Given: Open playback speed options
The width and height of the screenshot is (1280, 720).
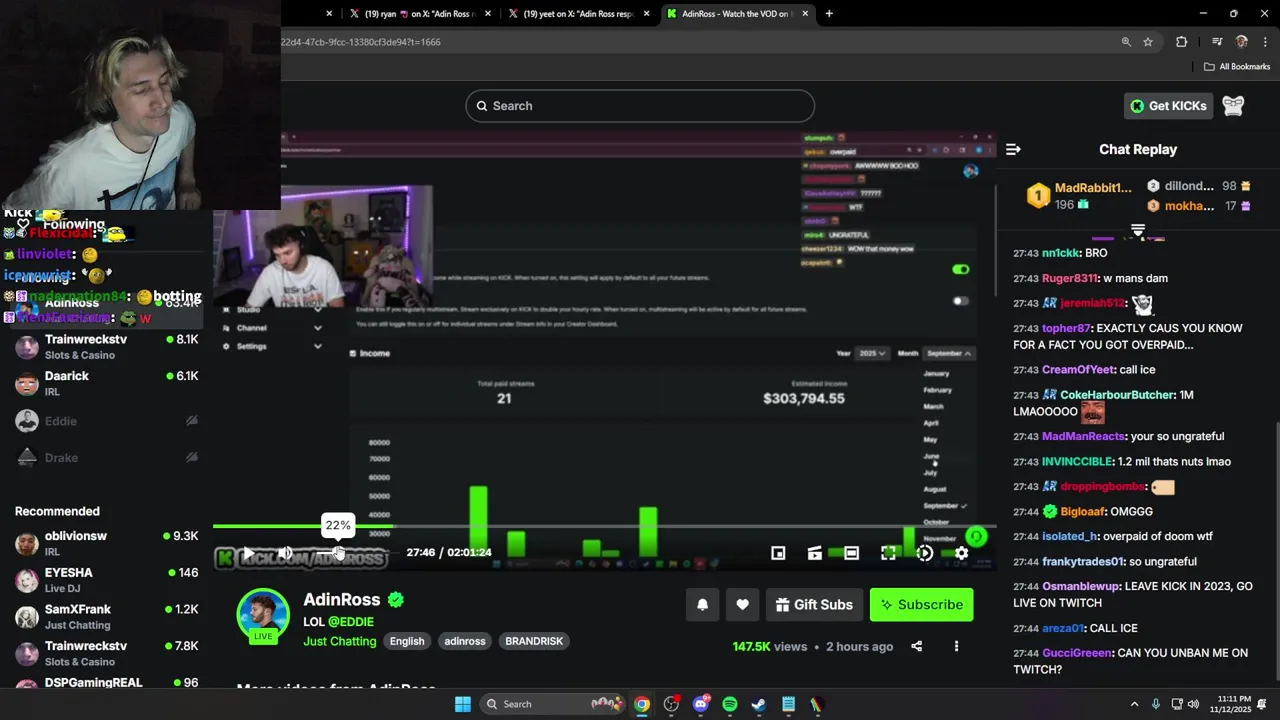Looking at the screenshot, I should (925, 553).
